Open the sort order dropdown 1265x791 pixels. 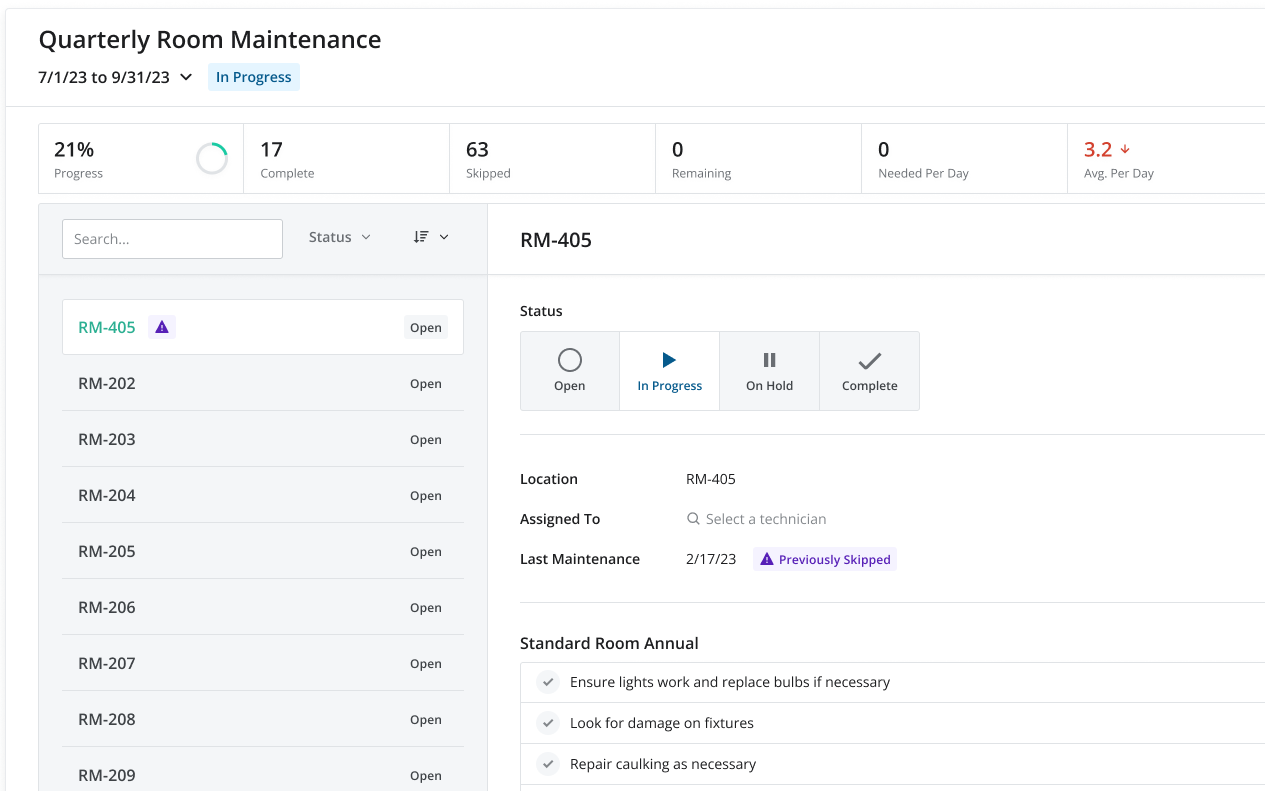tap(431, 237)
